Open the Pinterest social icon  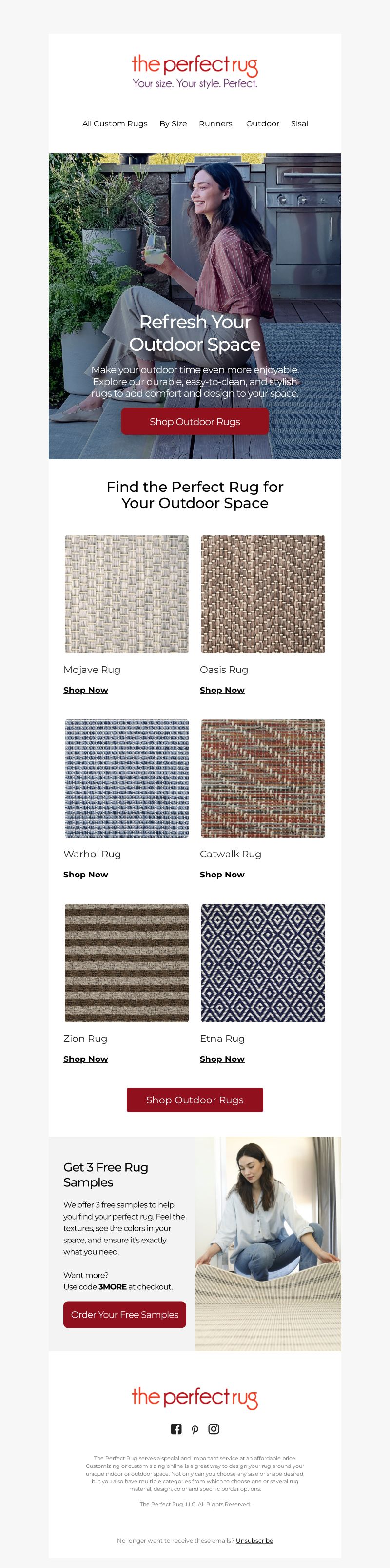[x=195, y=1429]
